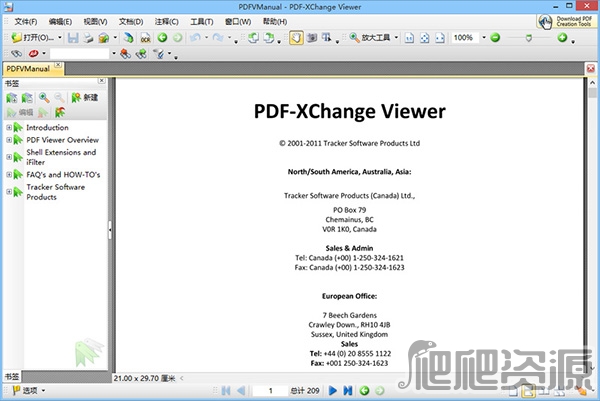Run OCR using the OCR page icon
This screenshot has width=600, height=401.
click(x=145, y=37)
